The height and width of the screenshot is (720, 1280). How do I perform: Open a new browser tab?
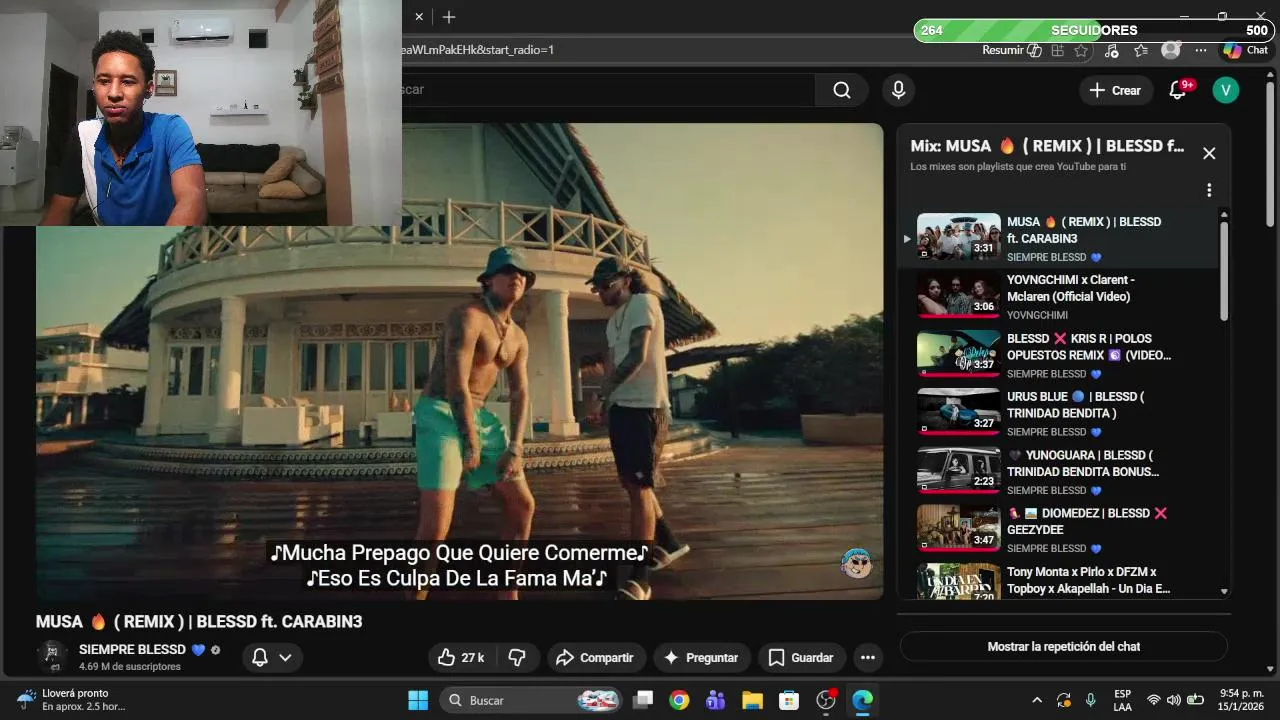click(x=449, y=17)
